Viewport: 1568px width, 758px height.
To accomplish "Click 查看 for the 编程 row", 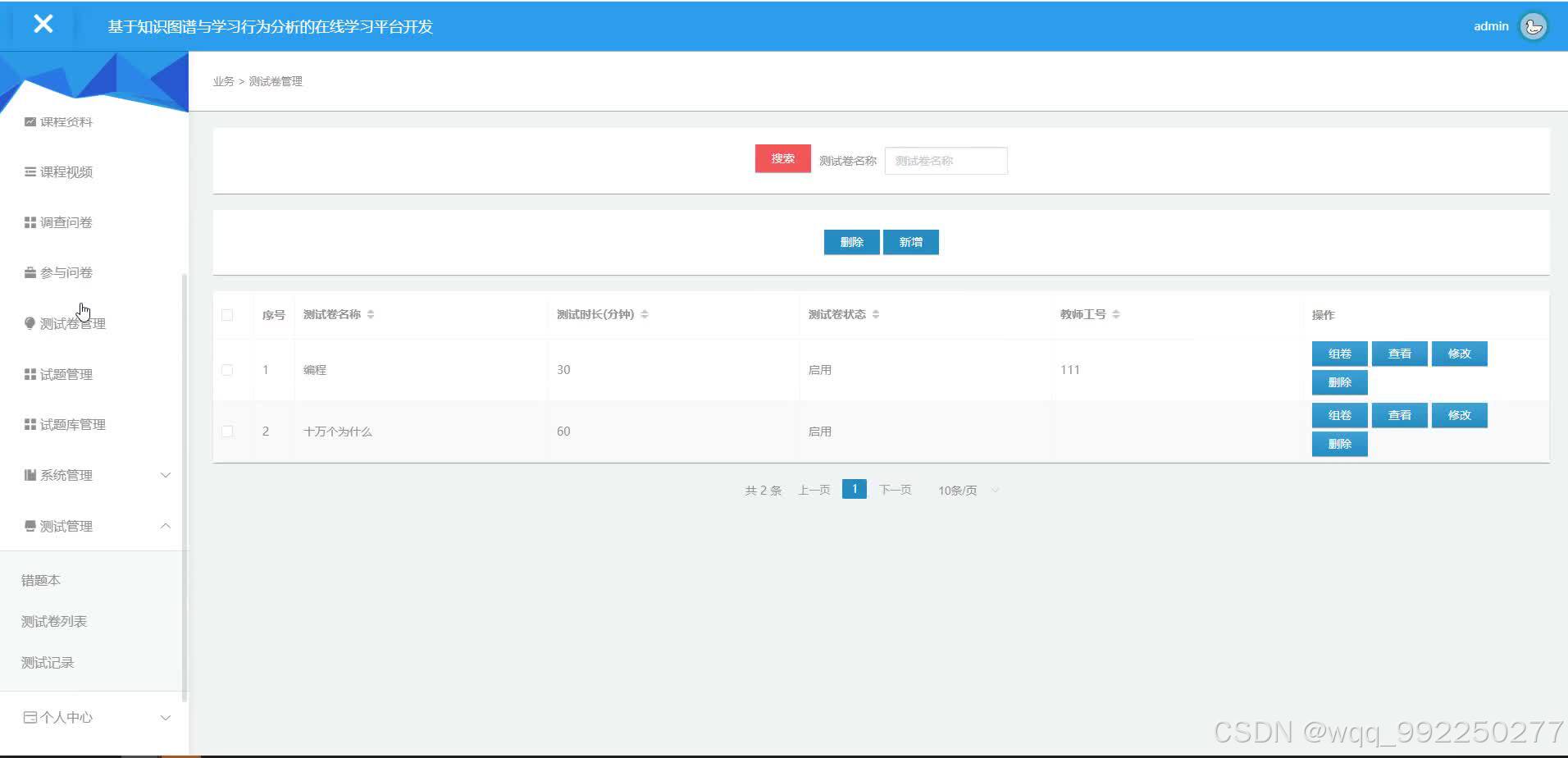I will pyautogui.click(x=1399, y=354).
